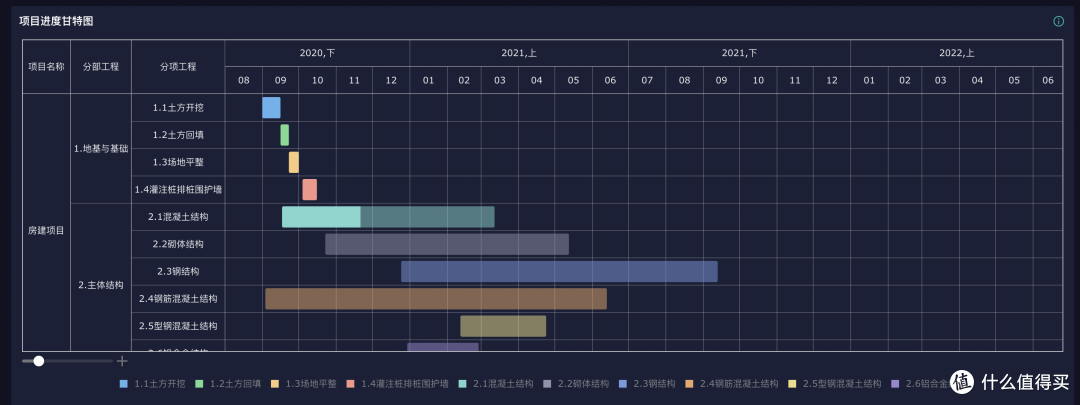
Task: Adjust the zoom slider handle
Action: (39, 361)
